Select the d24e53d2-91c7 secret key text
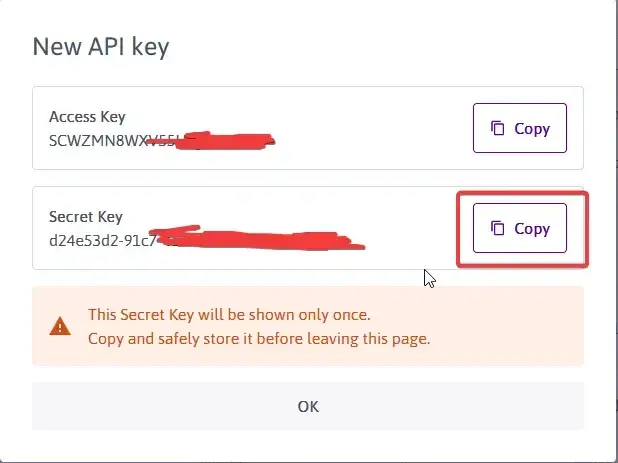The image size is (618, 463). coord(102,241)
